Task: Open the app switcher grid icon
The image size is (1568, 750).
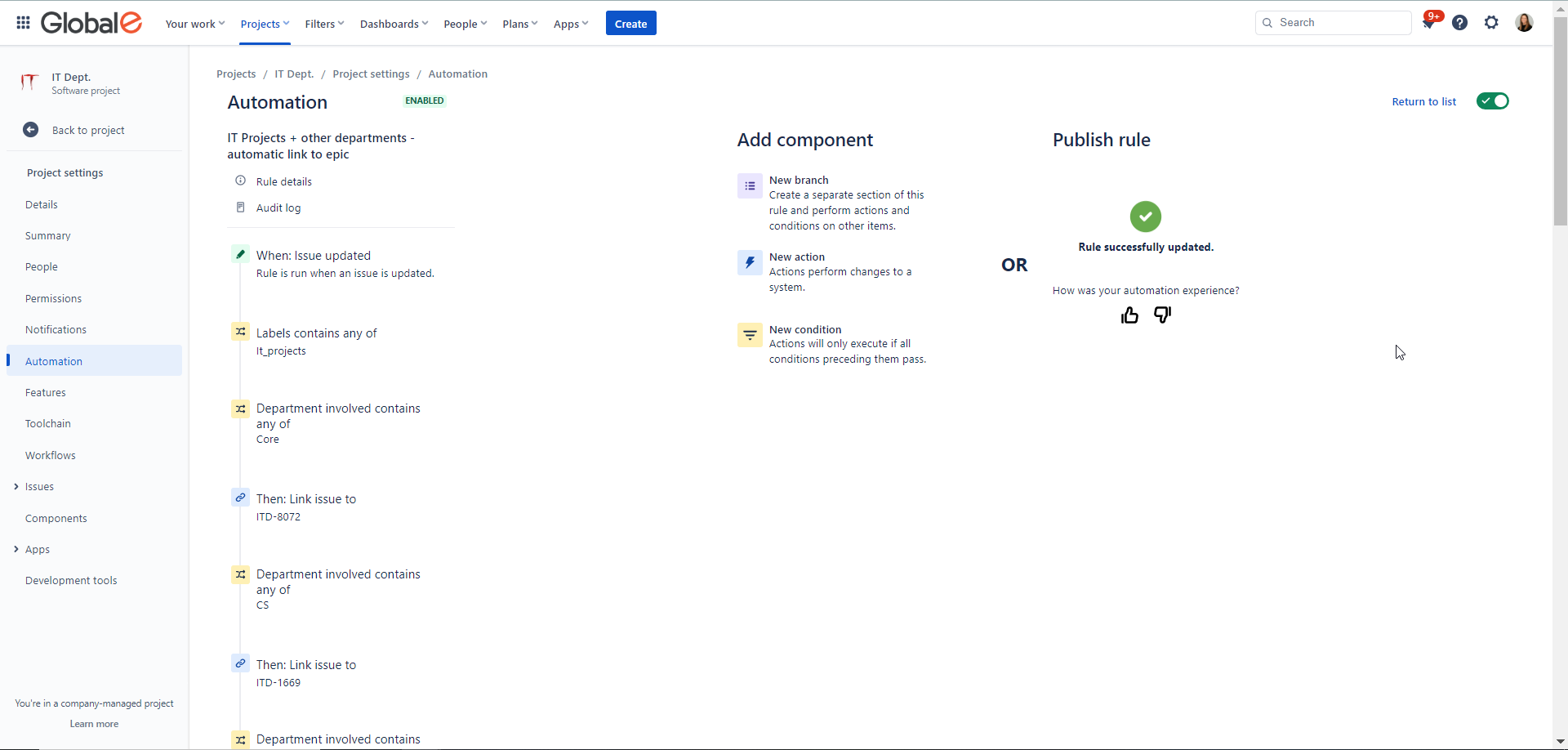Action: pyautogui.click(x=23, y=23)
